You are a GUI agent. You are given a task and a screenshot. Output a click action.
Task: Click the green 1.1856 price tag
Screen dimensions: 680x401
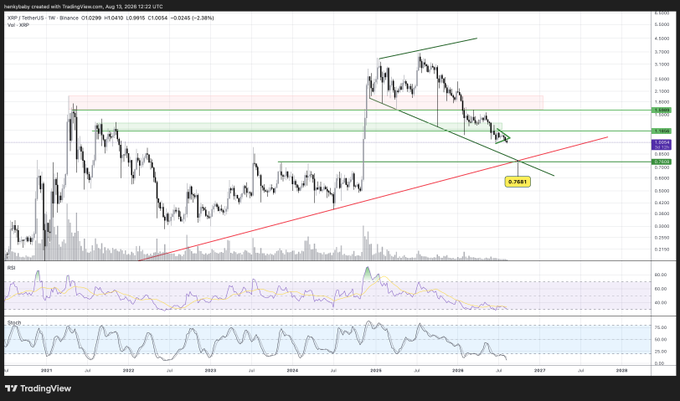(662, 131)
